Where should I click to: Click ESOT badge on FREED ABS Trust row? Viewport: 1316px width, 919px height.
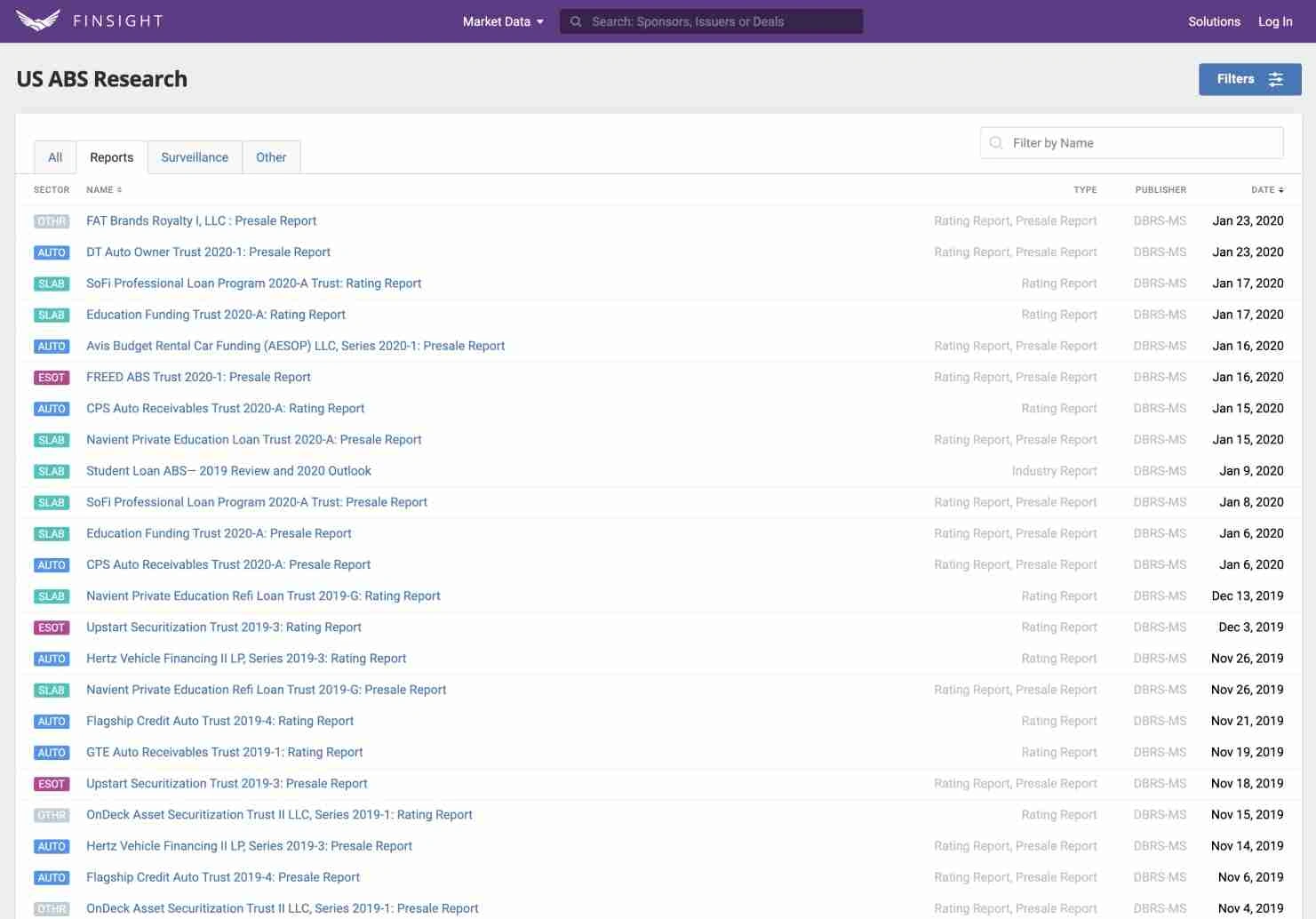(x=52, y=378)
